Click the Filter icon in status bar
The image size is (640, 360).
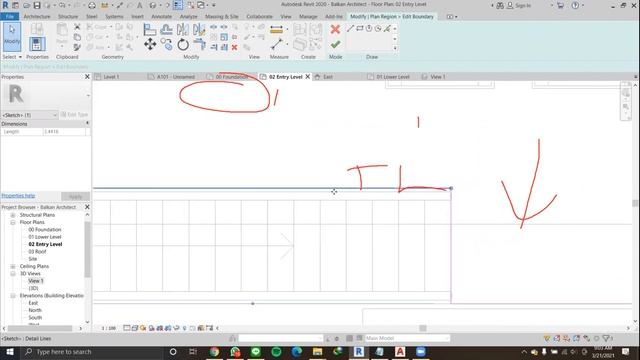pyautogui.click(x=606, y=338)
